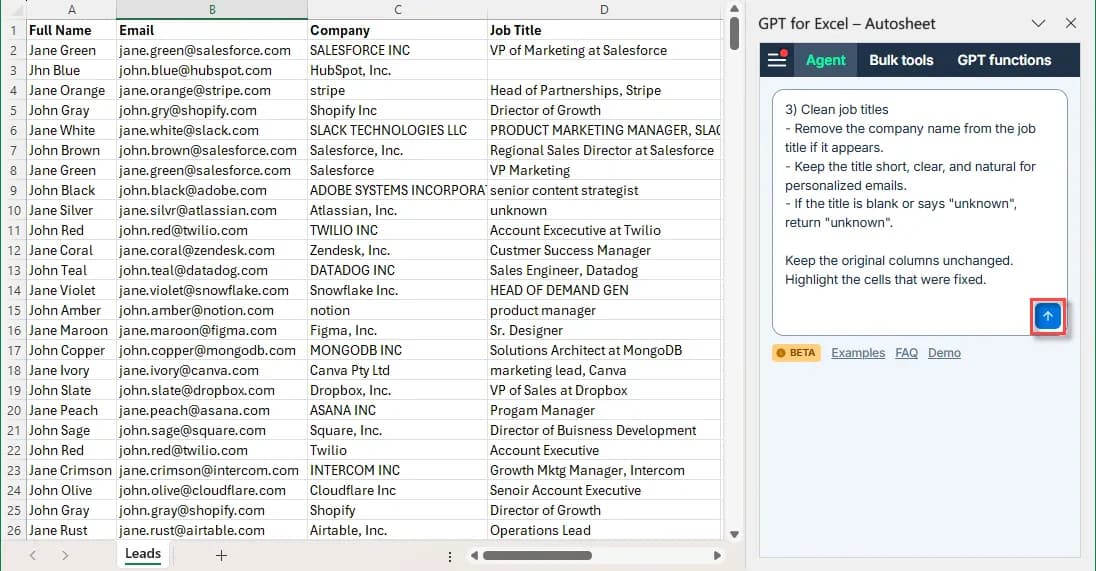
Task: Select cell Director of Buisness Development
Action: pyautogui.click(x=604, y=431)
